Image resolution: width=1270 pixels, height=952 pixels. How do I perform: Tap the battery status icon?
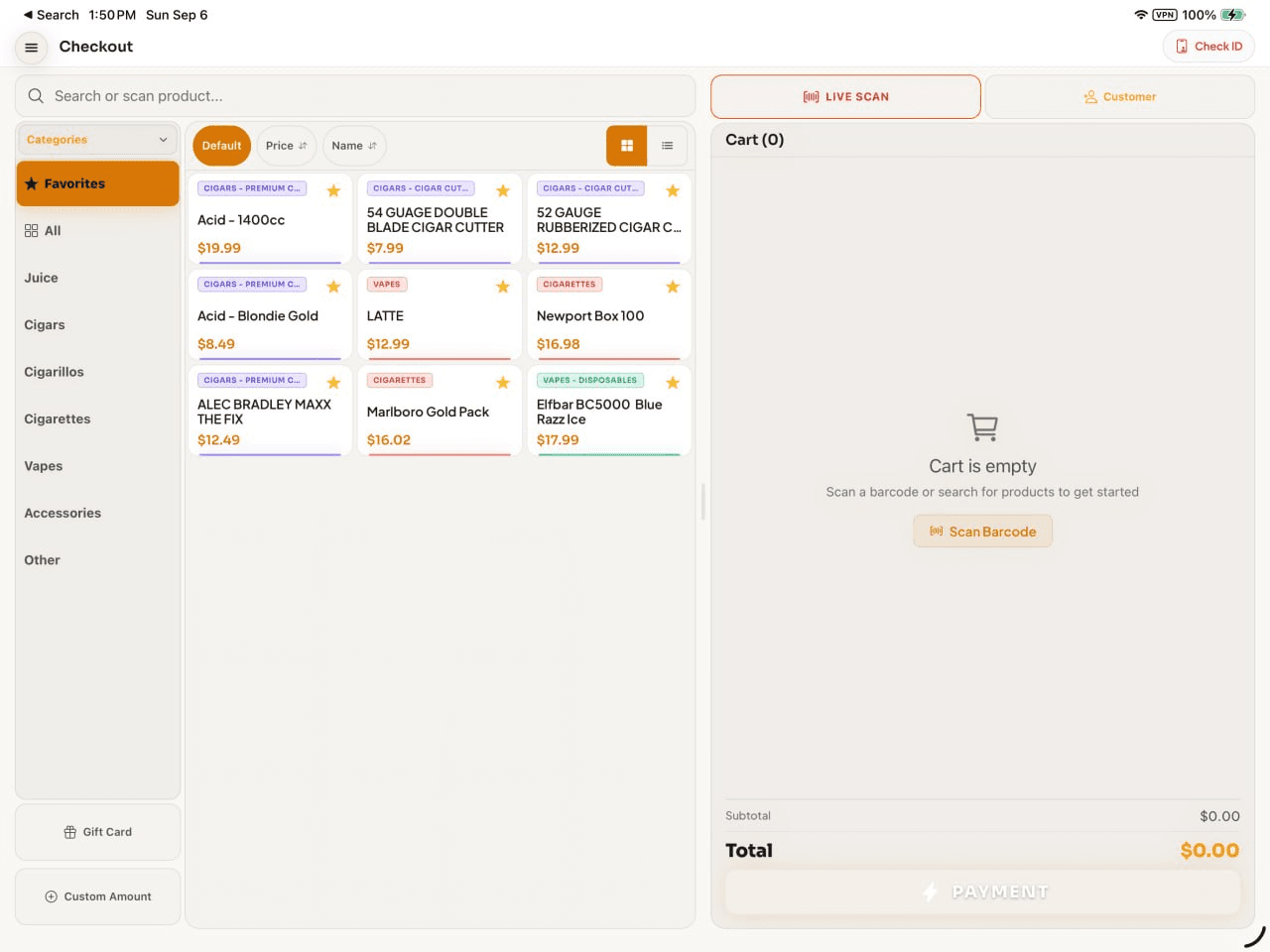[x=1232, y=15]
